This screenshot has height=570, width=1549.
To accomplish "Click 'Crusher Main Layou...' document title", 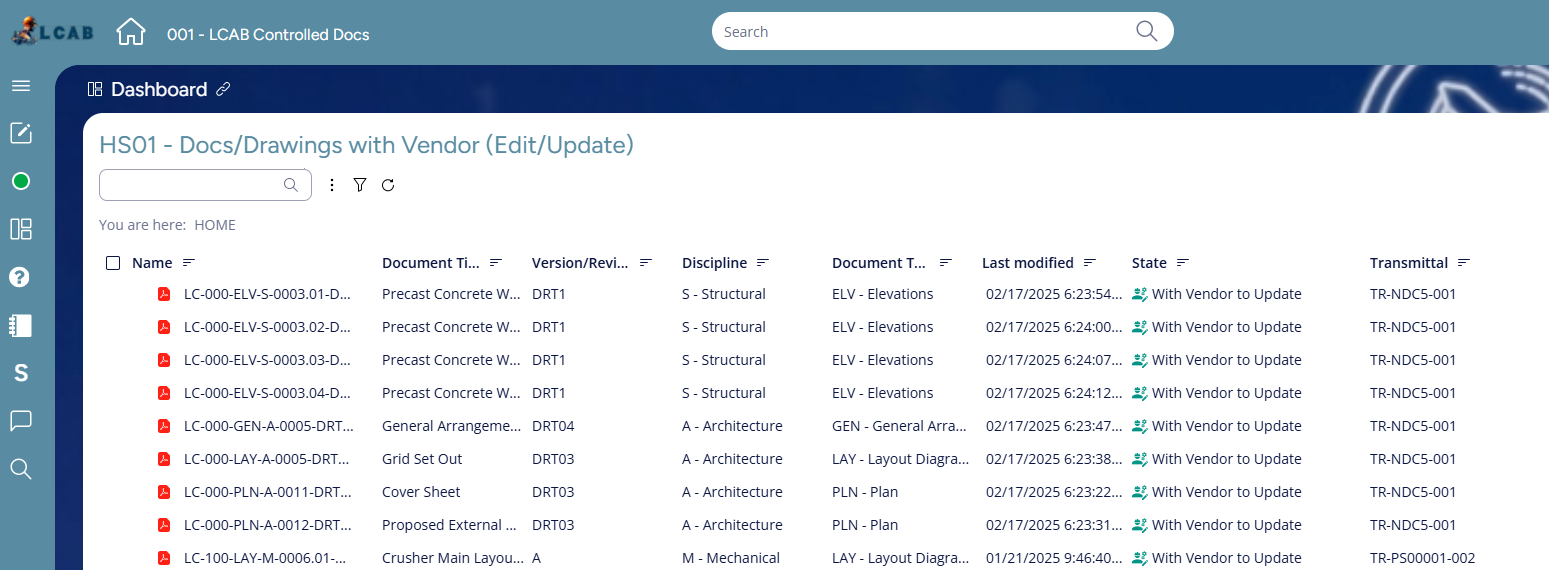I will 453,558.
